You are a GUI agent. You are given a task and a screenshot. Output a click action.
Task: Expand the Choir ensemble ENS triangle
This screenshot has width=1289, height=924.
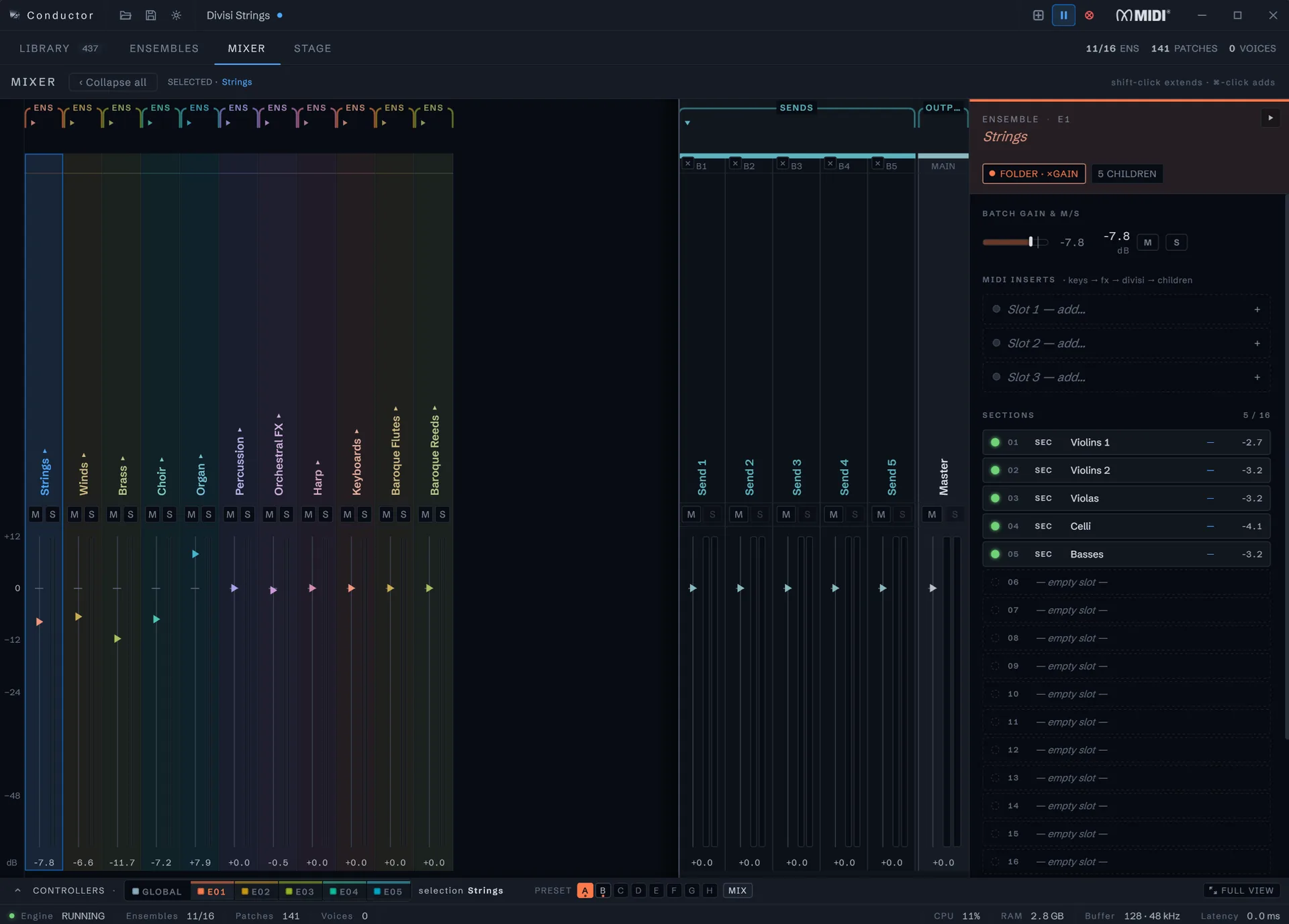pos(150,123)
